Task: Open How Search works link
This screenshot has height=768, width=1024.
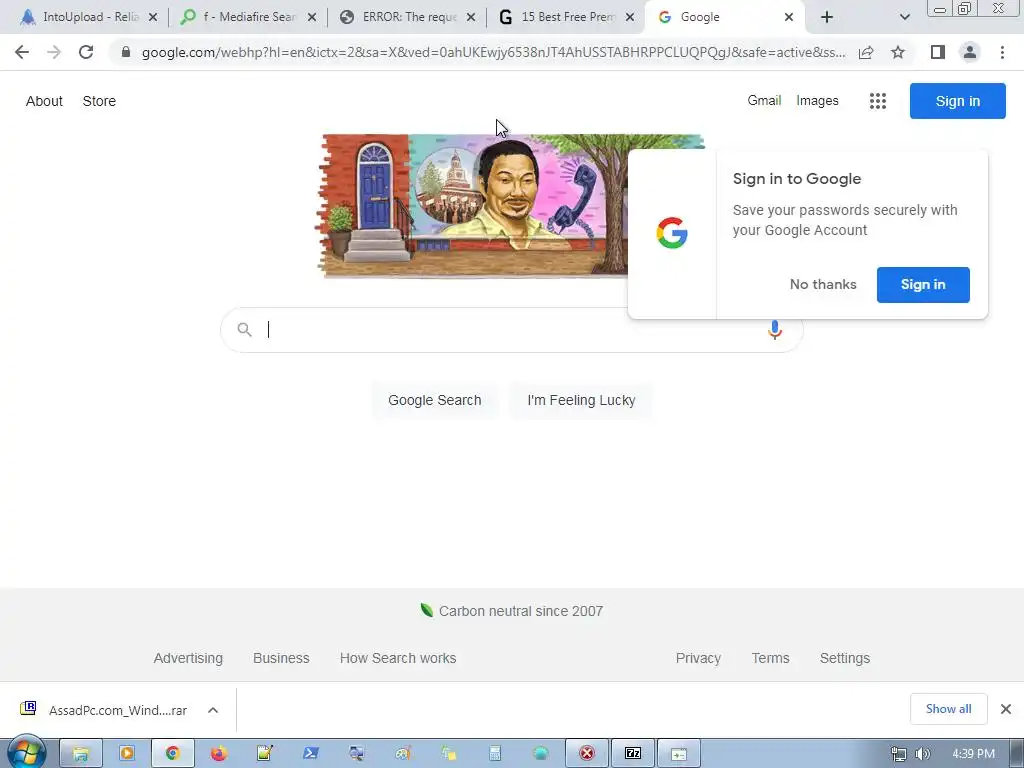Action: tap(398, 658)
